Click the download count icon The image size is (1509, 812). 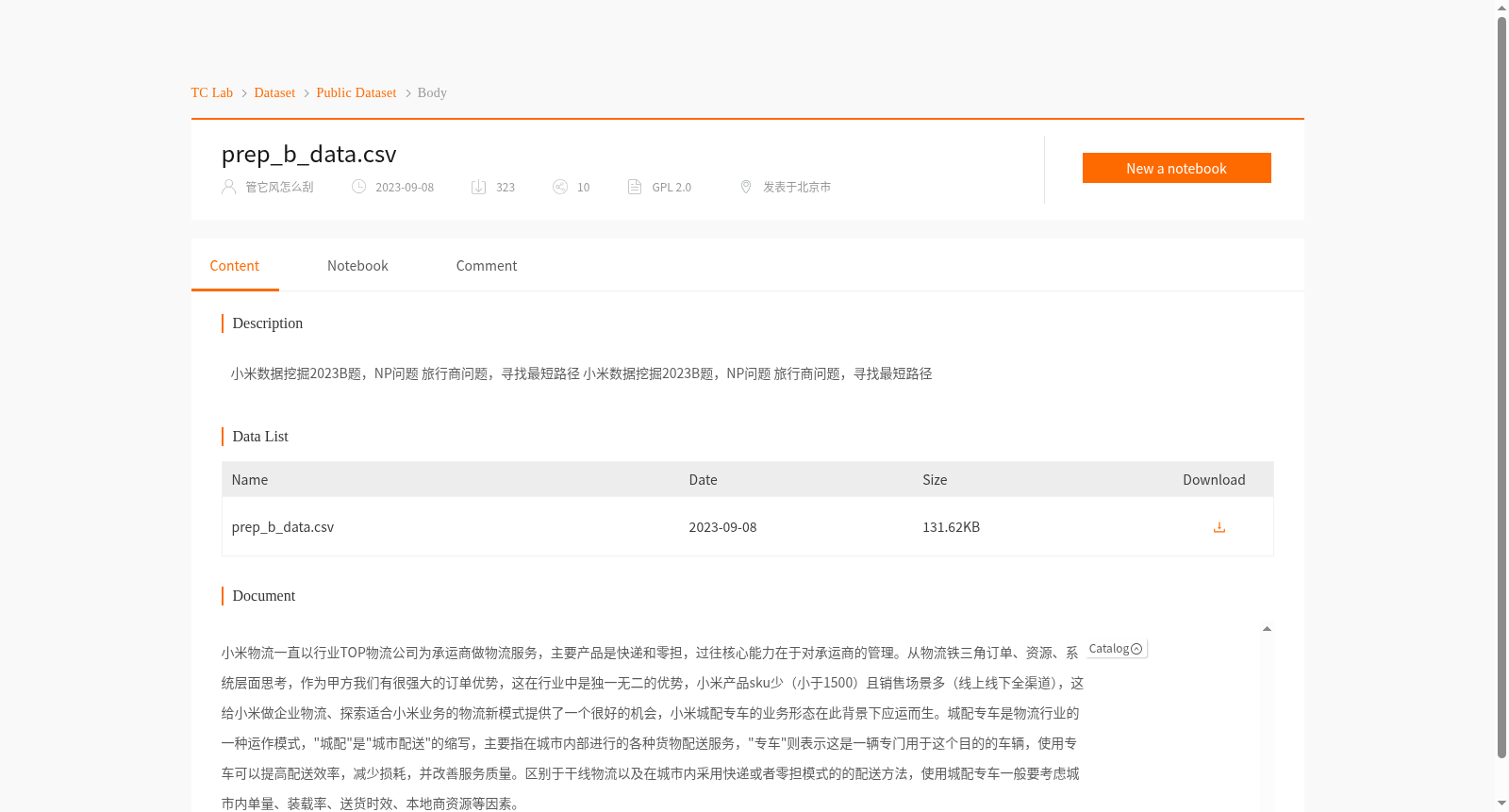click(x=478, y=187)
